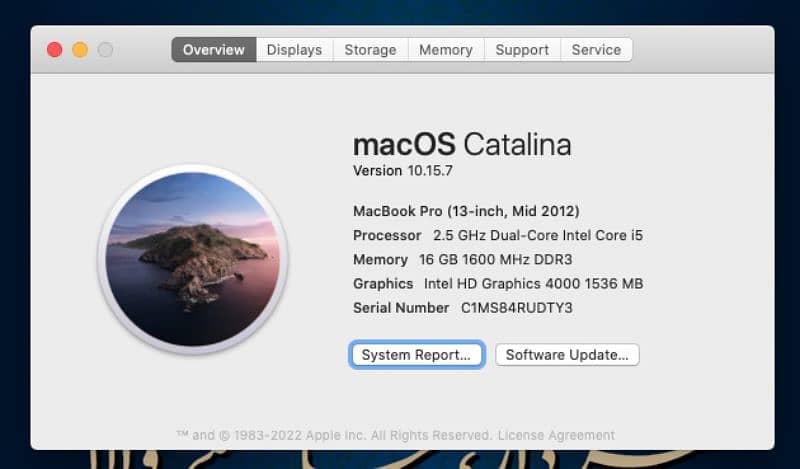Close the About This Mac window
800x469 pixels.
click(x=54, y=50)
